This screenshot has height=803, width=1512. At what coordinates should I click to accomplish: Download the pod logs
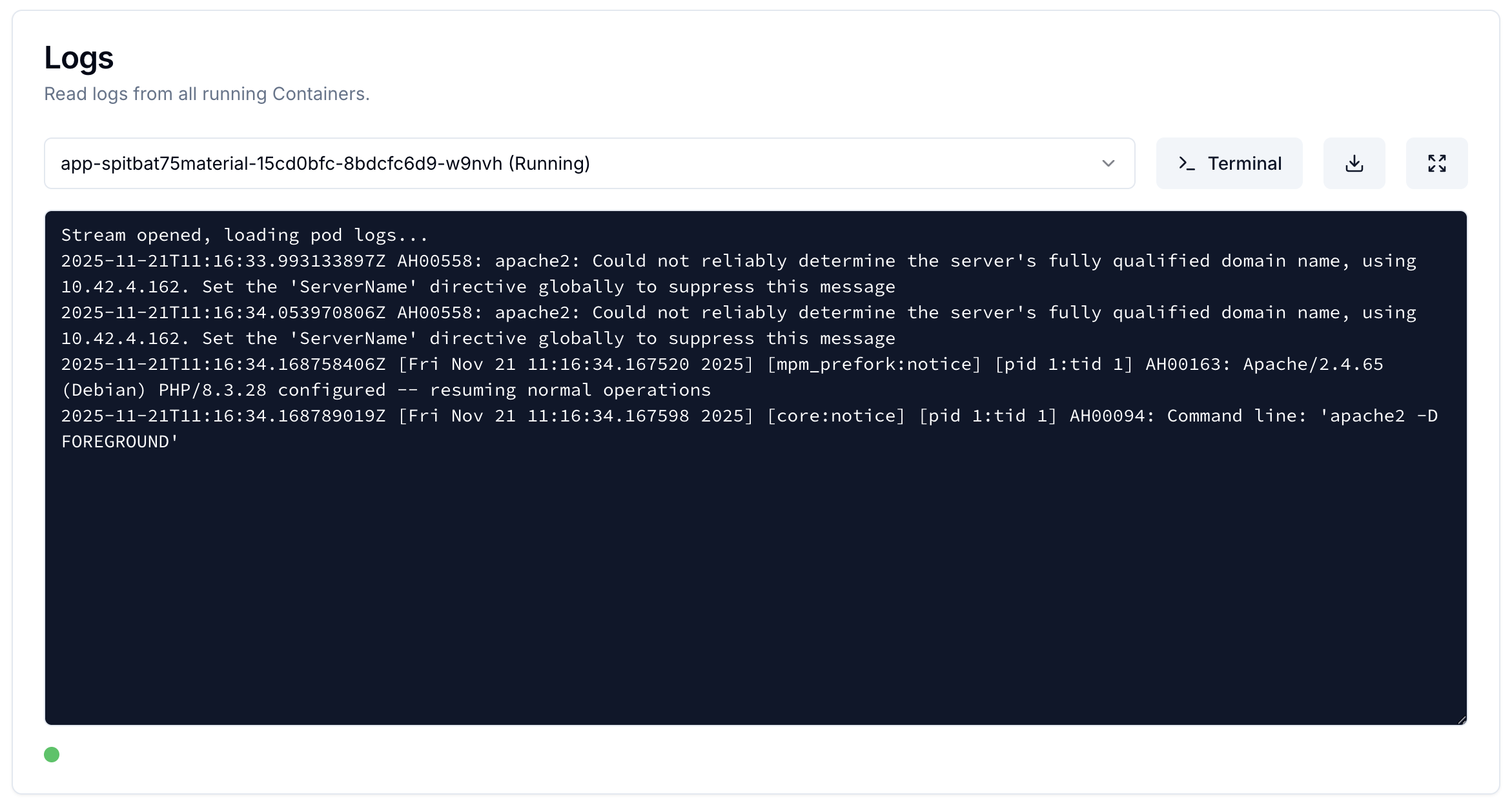[x=1354, y=163]
